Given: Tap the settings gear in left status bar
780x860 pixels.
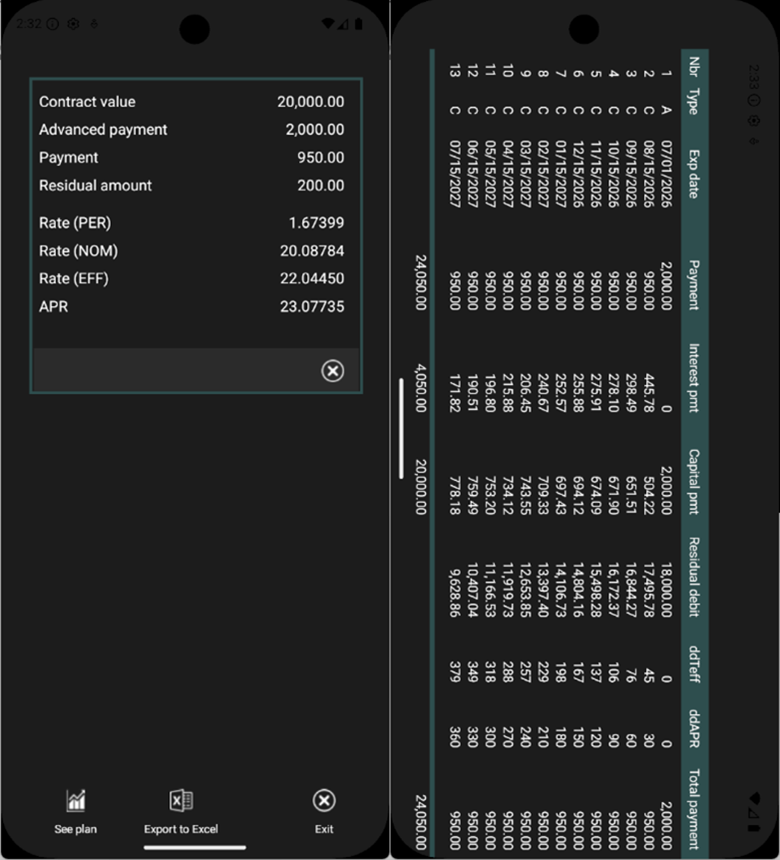Looking at the screenshot, I should pos(73,24).
